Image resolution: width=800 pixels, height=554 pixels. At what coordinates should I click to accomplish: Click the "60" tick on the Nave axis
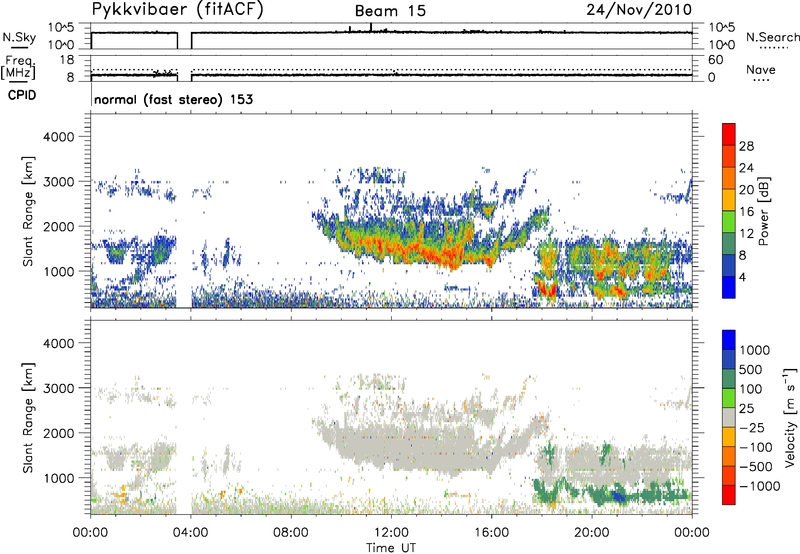(x=715, y=60)
